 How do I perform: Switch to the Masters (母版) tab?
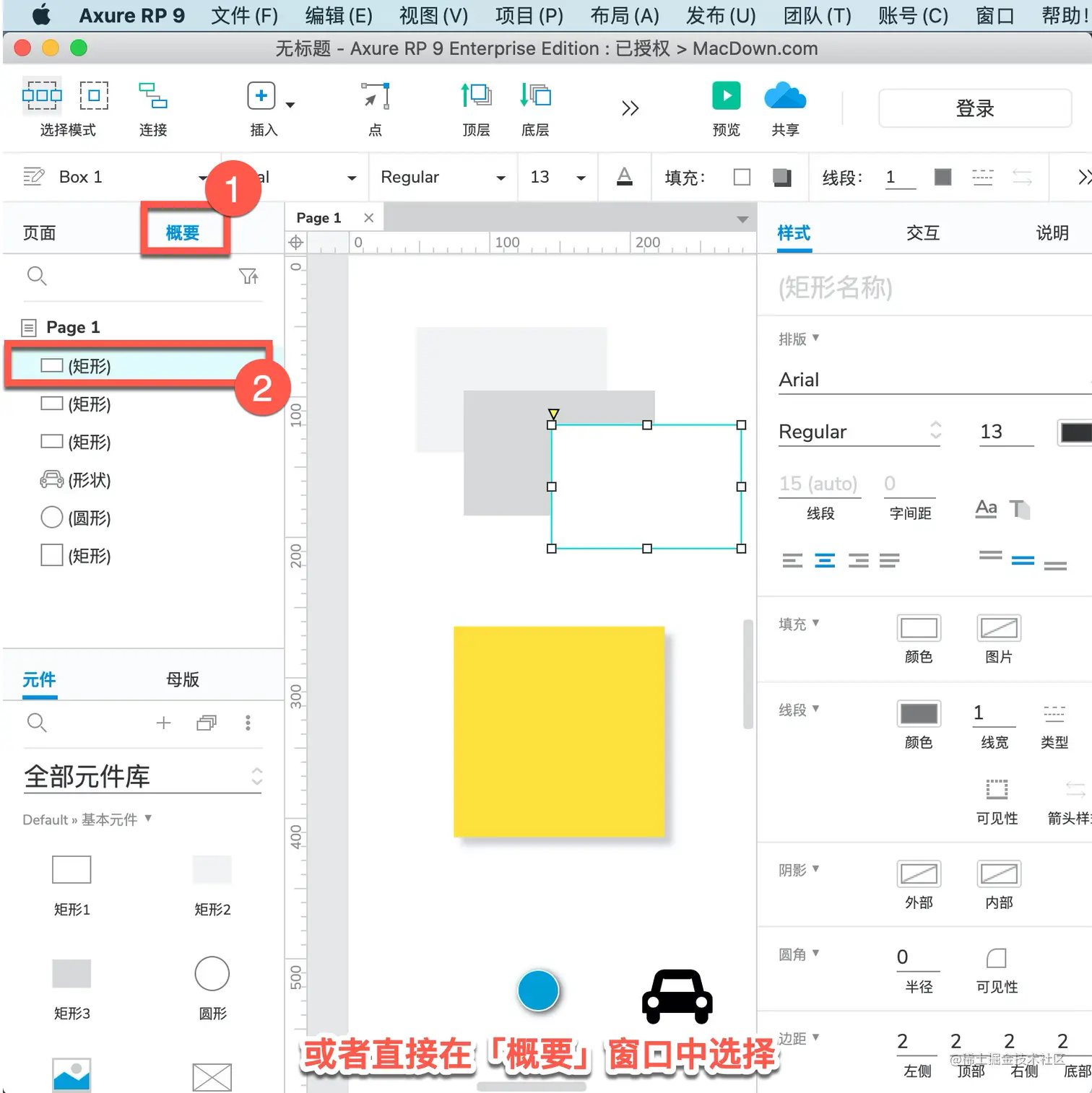click(x=183, y=679)
